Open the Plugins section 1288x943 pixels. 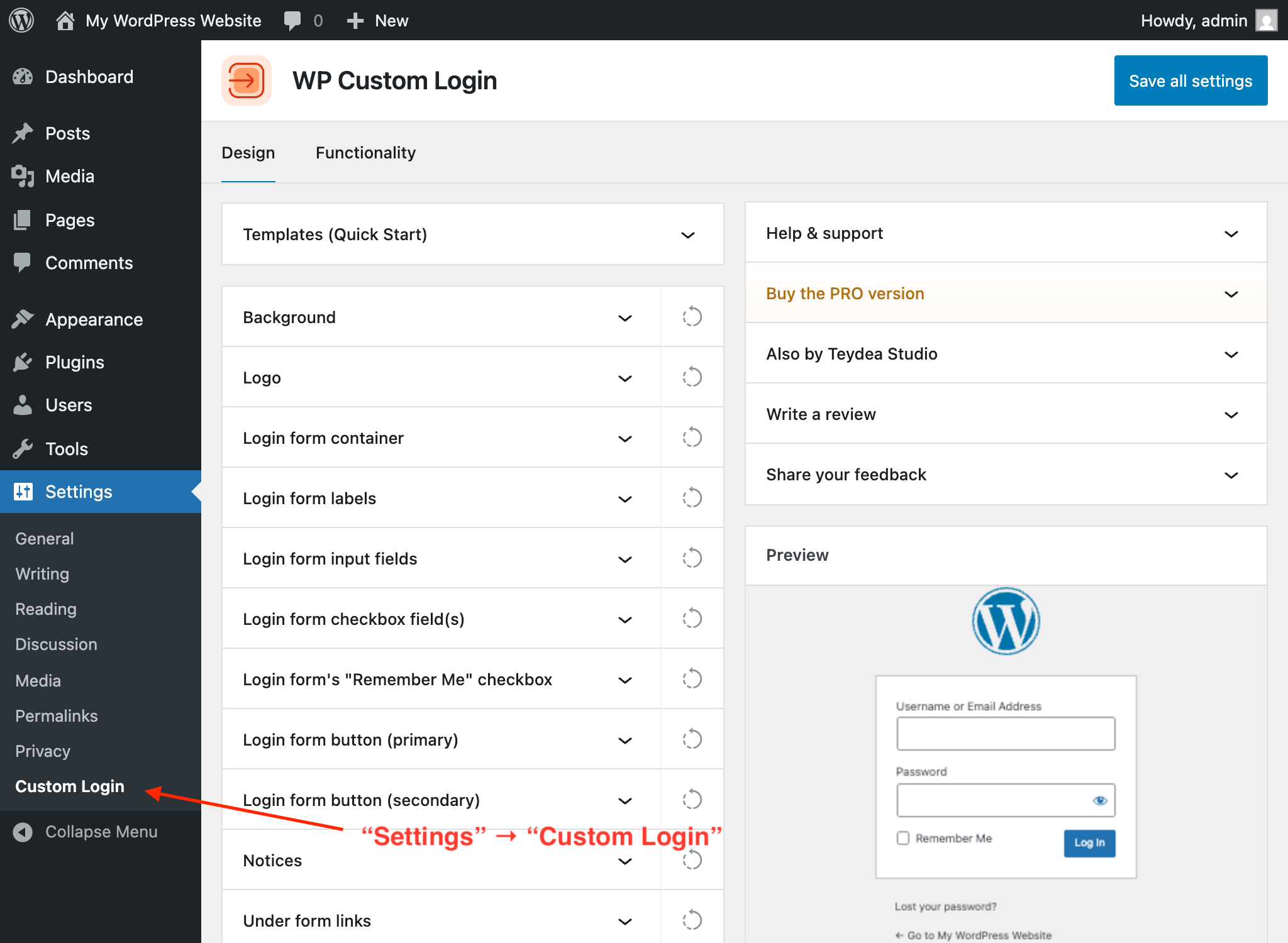point(74,361)
